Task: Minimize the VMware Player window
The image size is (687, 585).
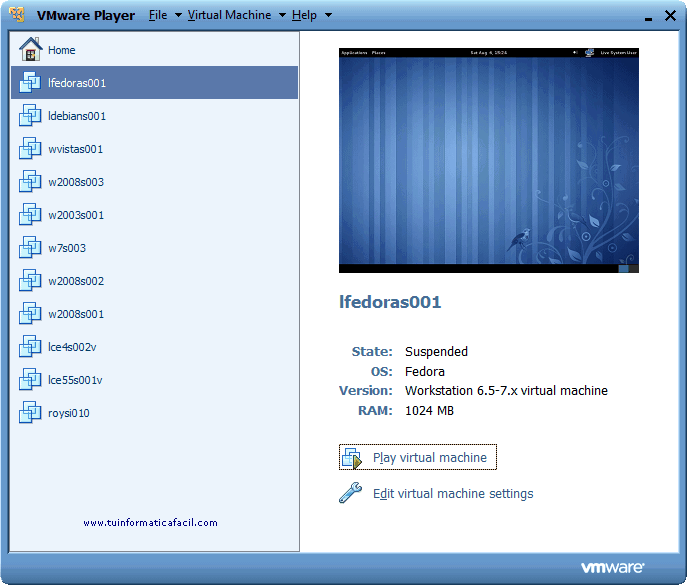Action: 648,17
